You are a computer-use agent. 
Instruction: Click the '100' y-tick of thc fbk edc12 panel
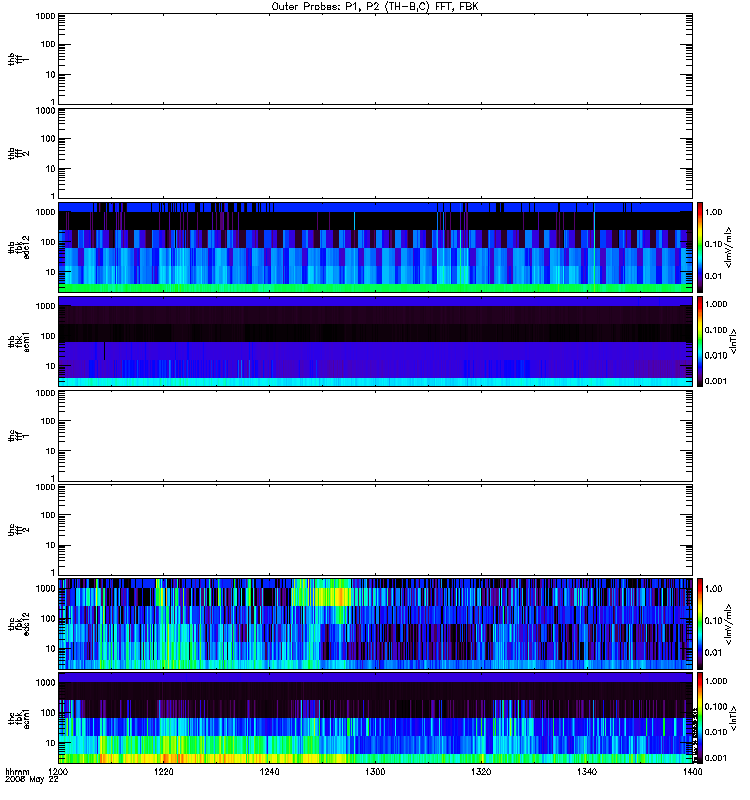(x=48, y=619)
